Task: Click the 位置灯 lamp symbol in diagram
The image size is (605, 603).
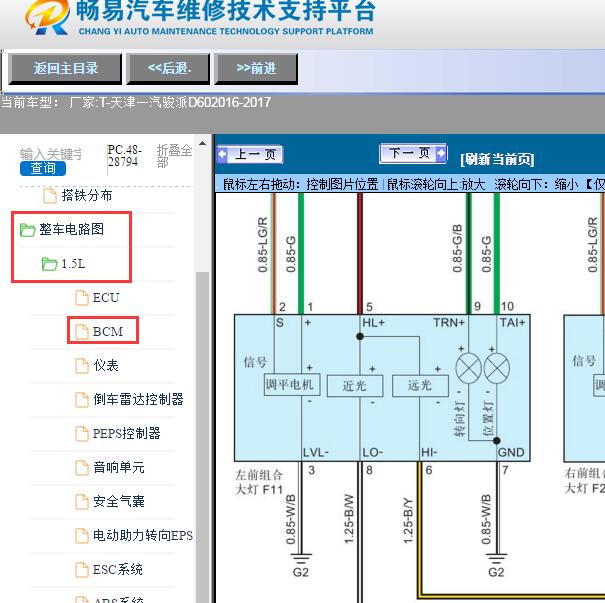Action: coord(497,368)
